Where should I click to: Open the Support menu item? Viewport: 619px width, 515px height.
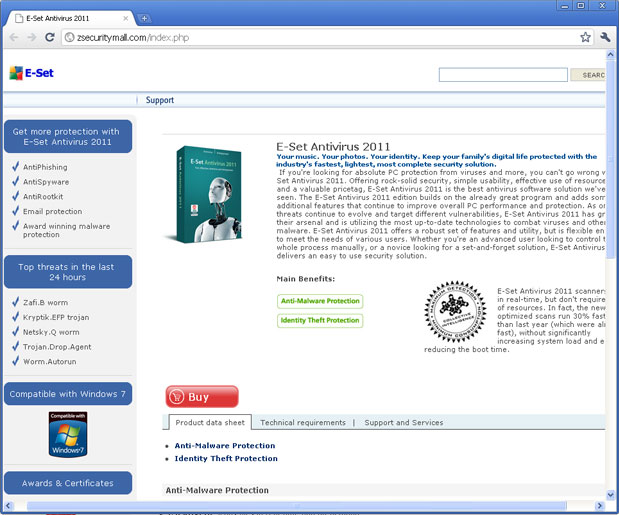159,100
